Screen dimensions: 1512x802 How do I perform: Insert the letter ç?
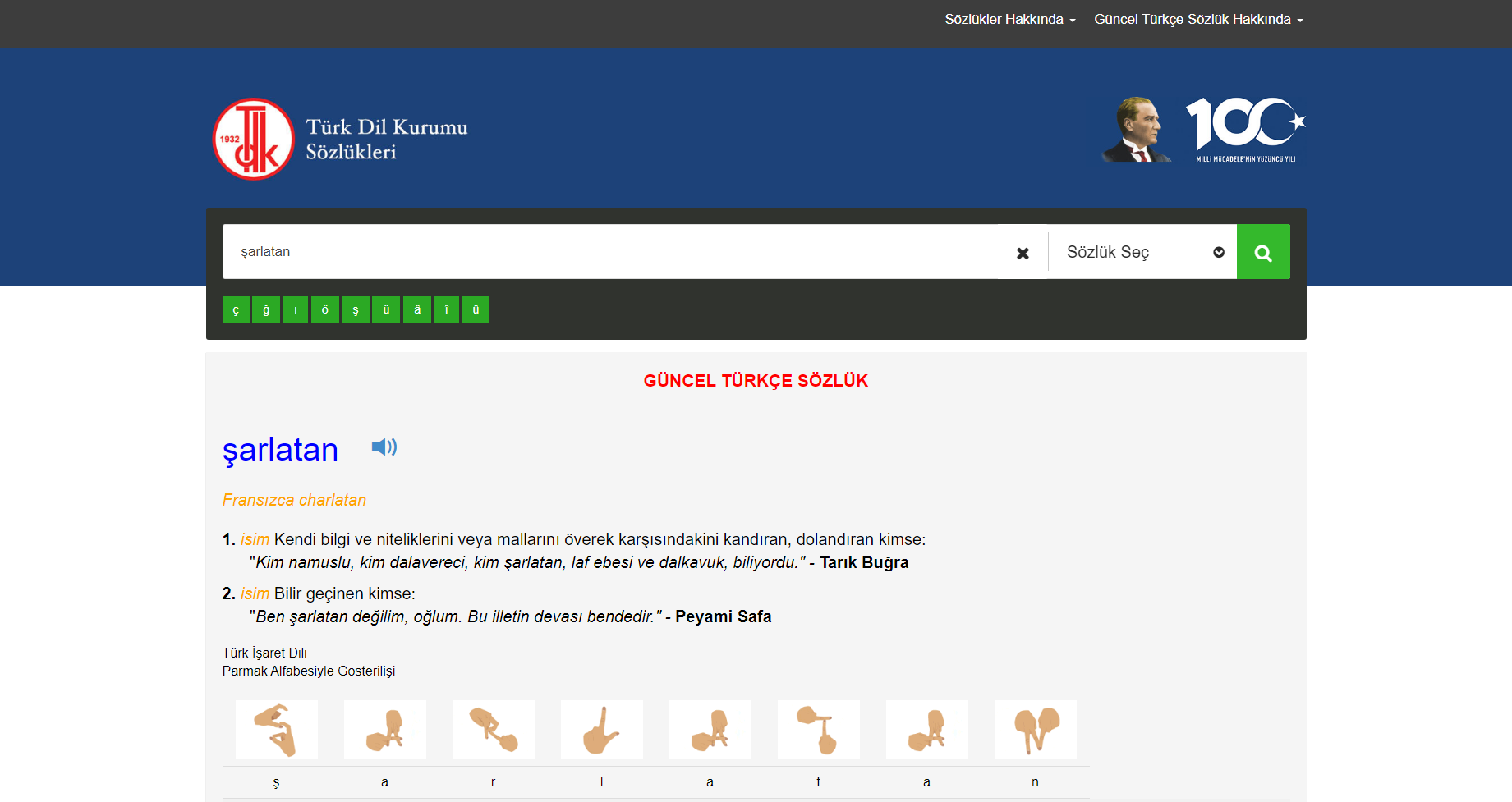pyautogui.click(x=236, y=309)
